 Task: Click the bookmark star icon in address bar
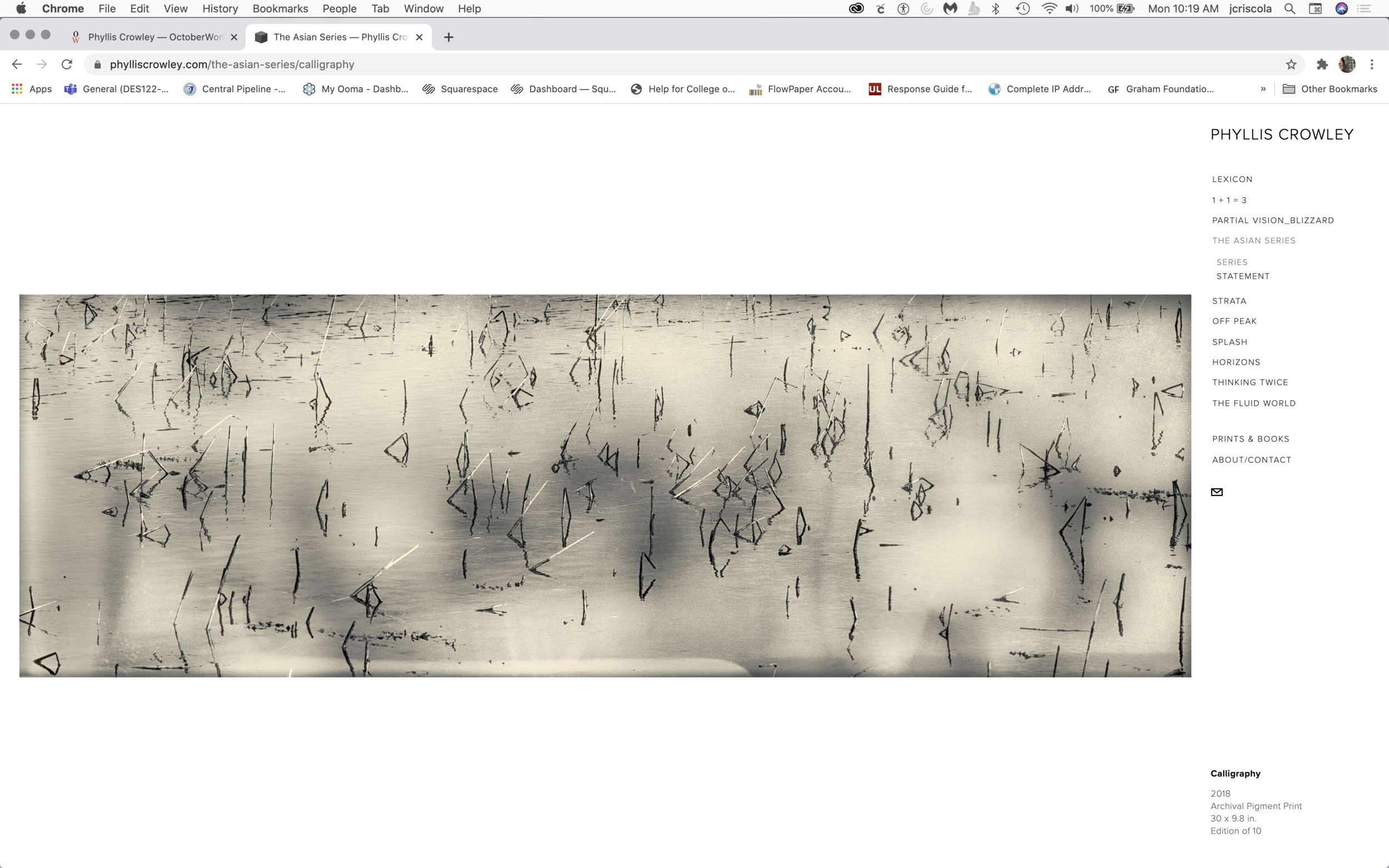[x=1291, y=64]
